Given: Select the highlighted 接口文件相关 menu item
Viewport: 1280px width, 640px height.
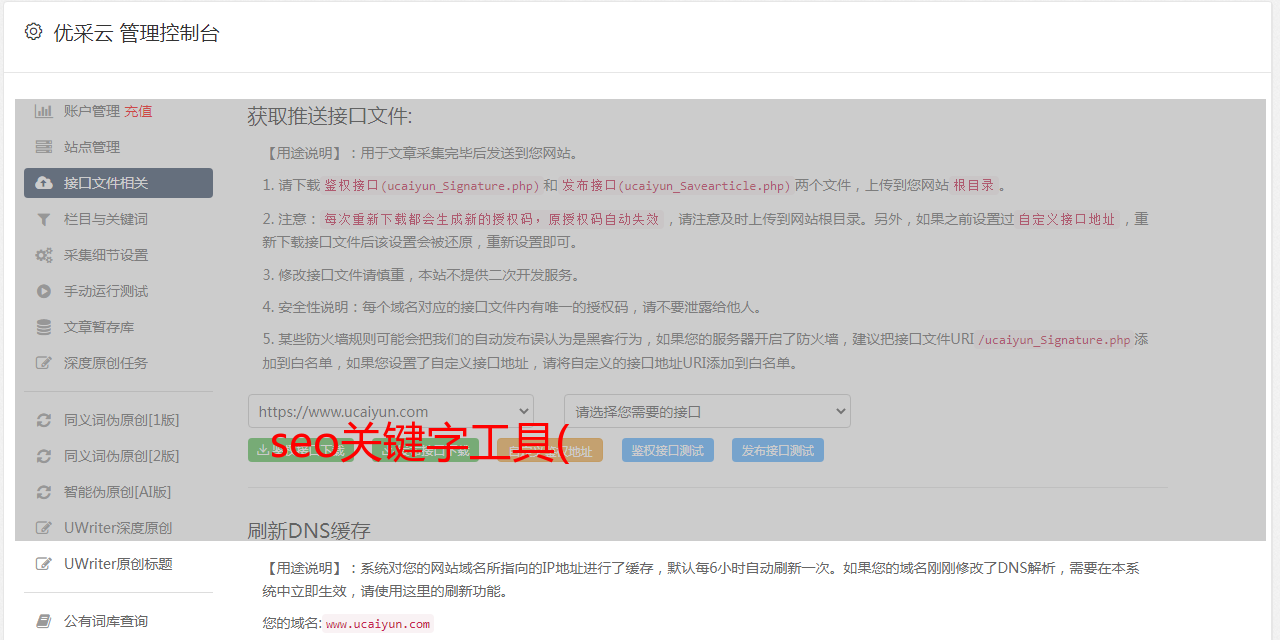Looking at the screenshot, I should 118,183.
